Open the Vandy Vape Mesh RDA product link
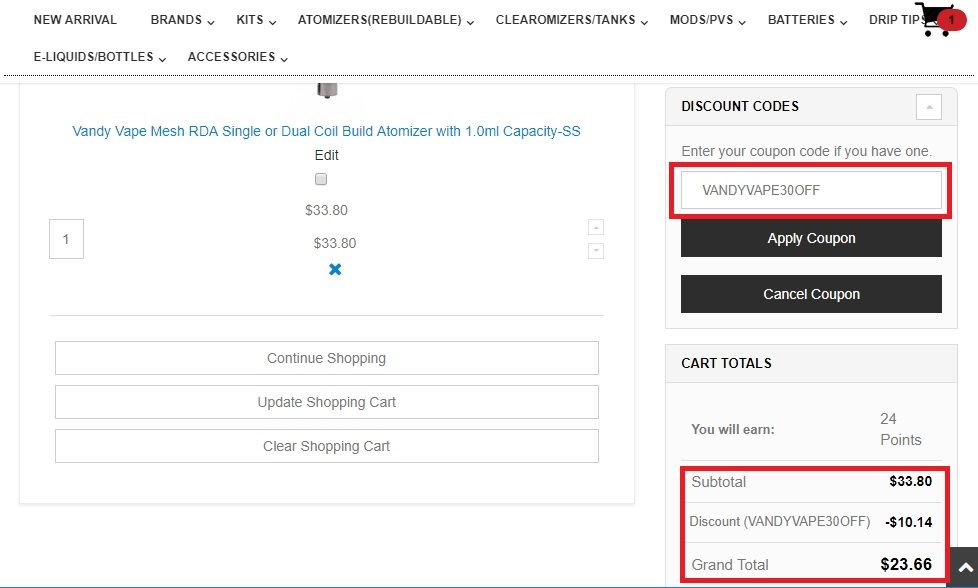Viewport: 978px width, 588px height. coord(326,131)
